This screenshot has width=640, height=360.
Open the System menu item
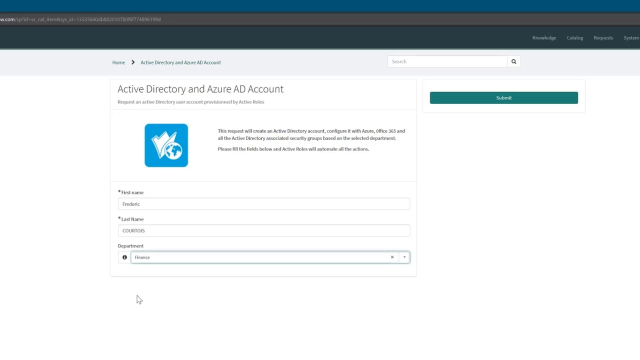click(631, 38)
